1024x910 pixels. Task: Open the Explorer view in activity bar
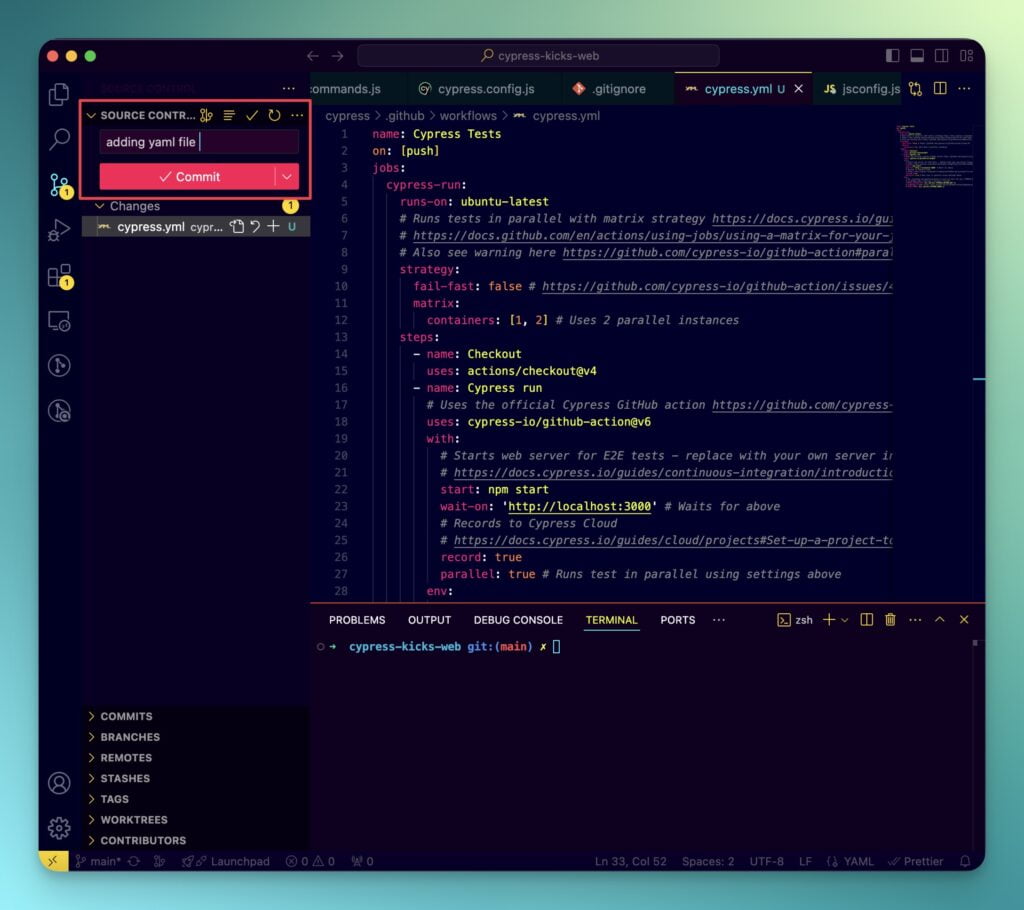click(59, 94)
